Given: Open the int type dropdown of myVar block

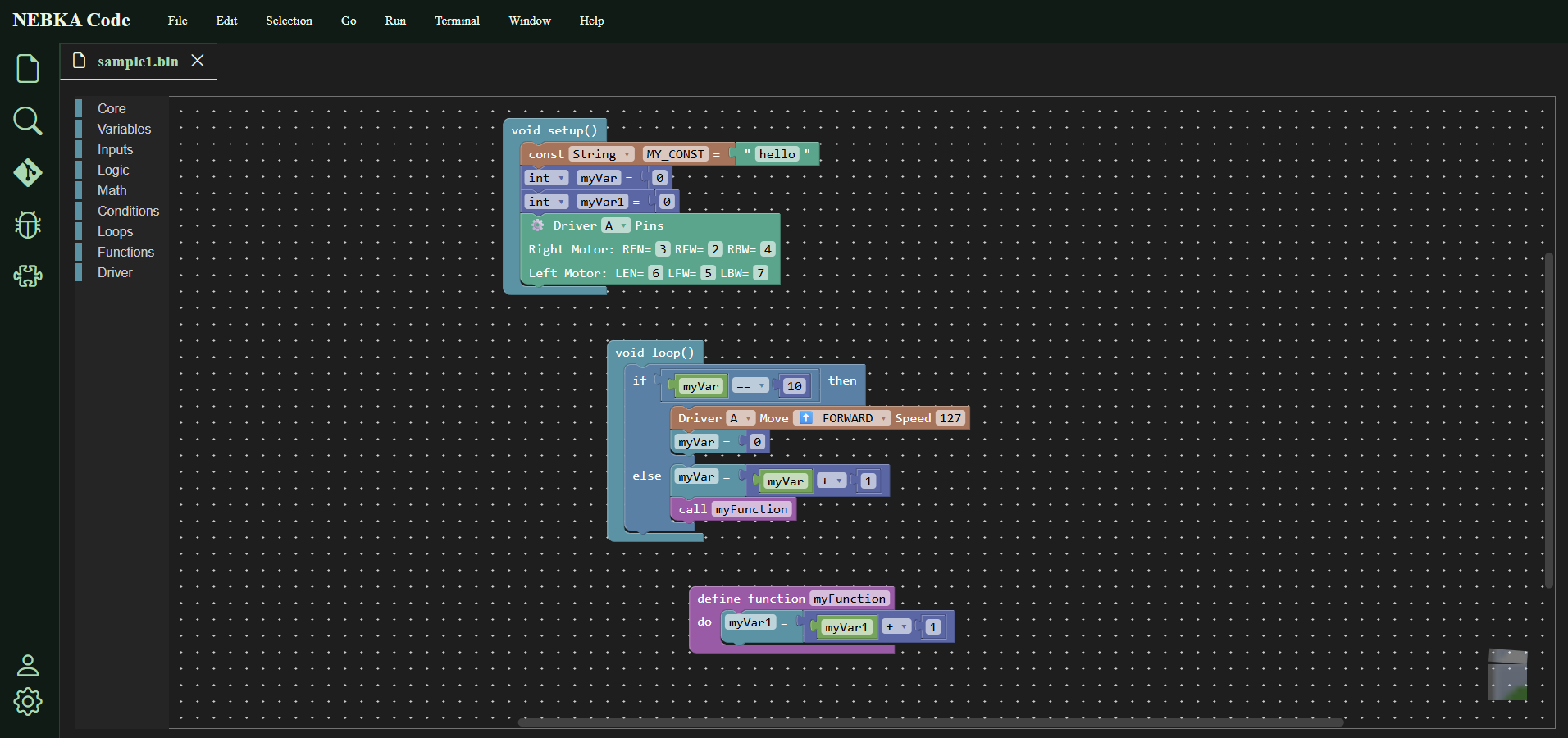Looking at the screenshot, I should [x=559, y=177].
